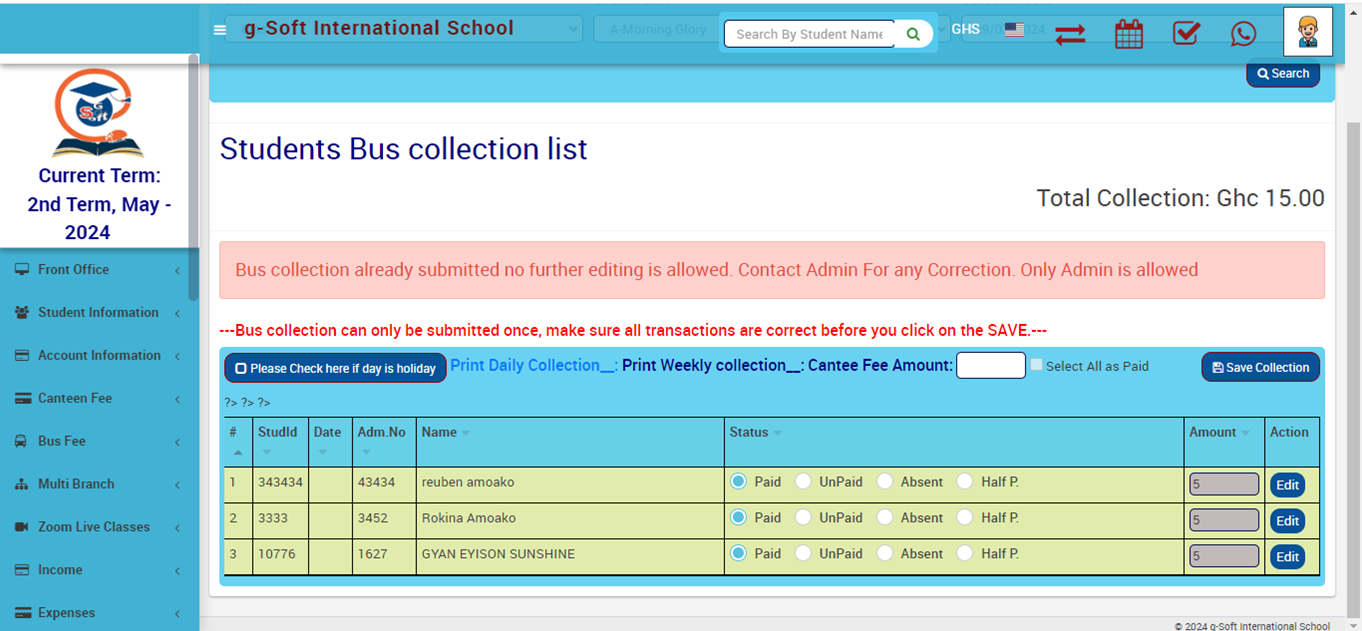Image resolution: width=1362 pixels, height=631 pixels.
Task: Mark Rokina Amoako as Absent
Action: (x=885, y=518)
